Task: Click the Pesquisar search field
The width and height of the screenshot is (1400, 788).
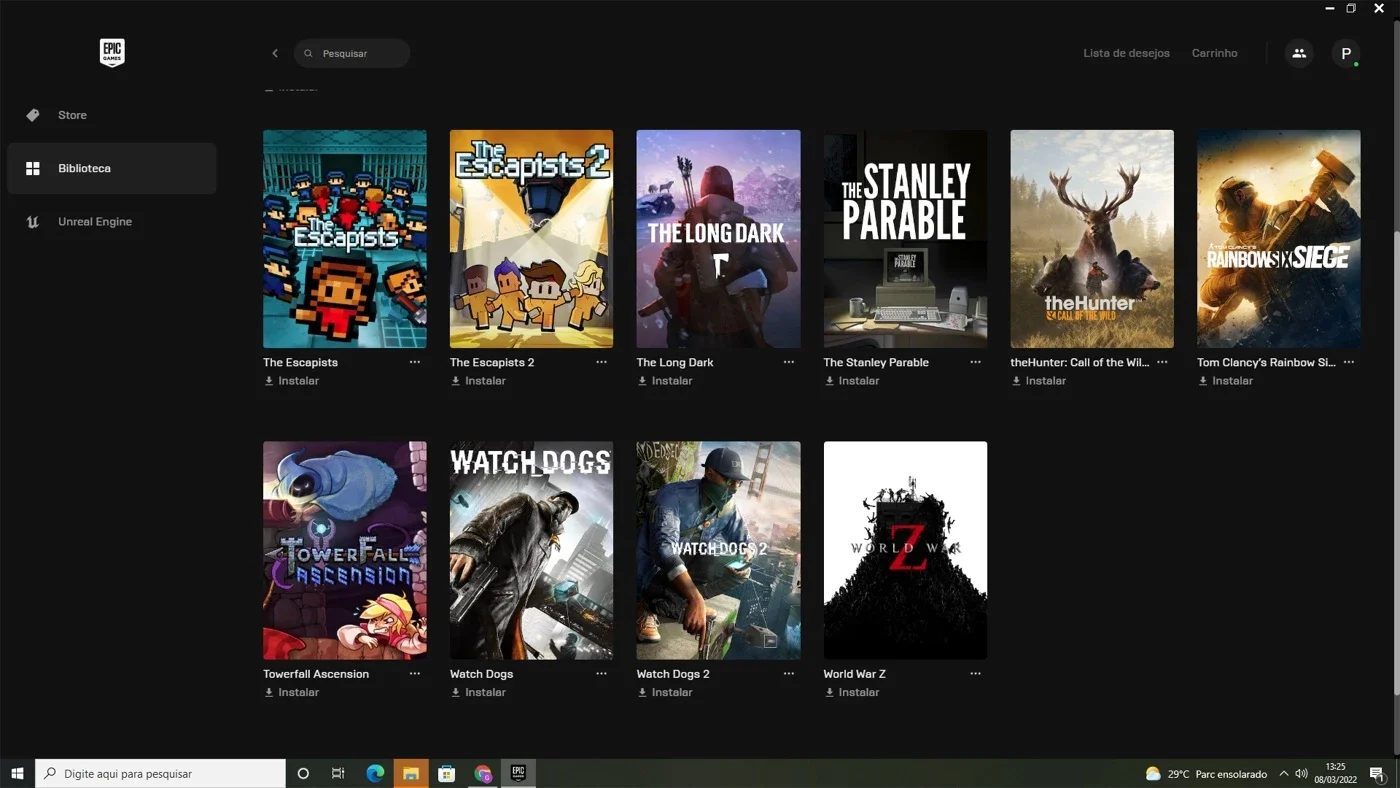Action: (x=352, y=53)
